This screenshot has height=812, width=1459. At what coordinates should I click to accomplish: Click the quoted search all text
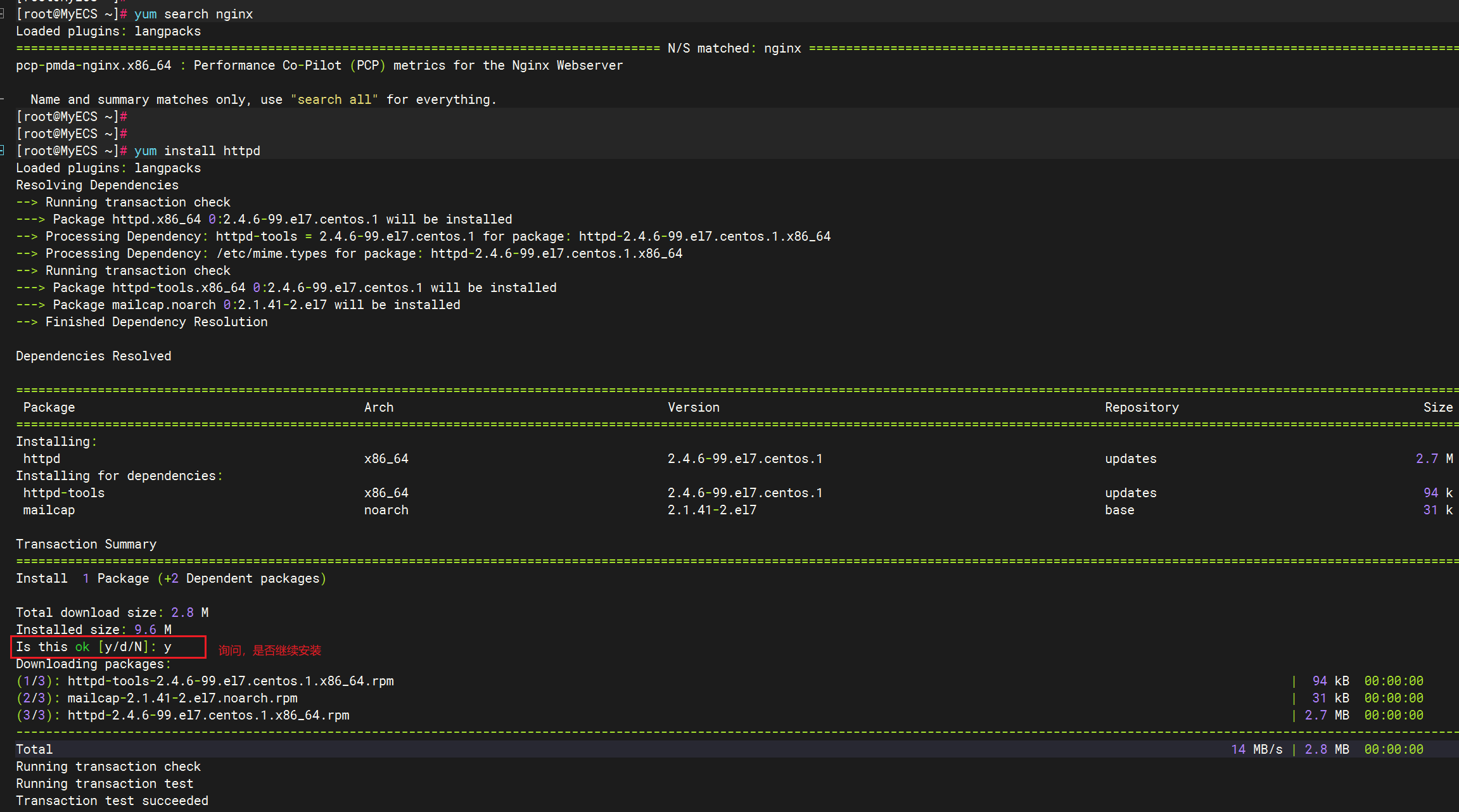pyautogui.click(x=334, y=99)
